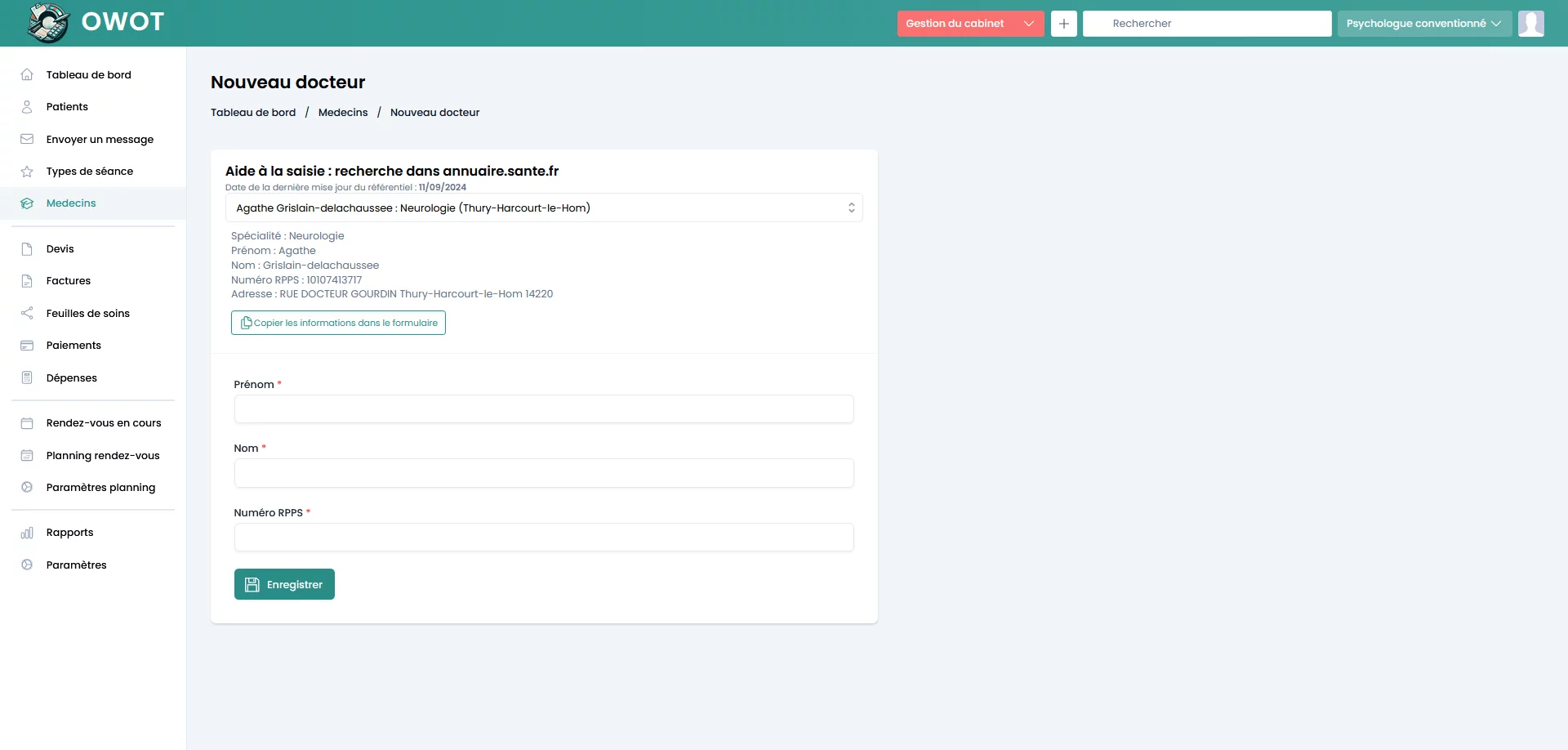This screenshot has height=750, width=1568.
Task: Click the Rechercher search box
Action: [x=1207, y=24]
